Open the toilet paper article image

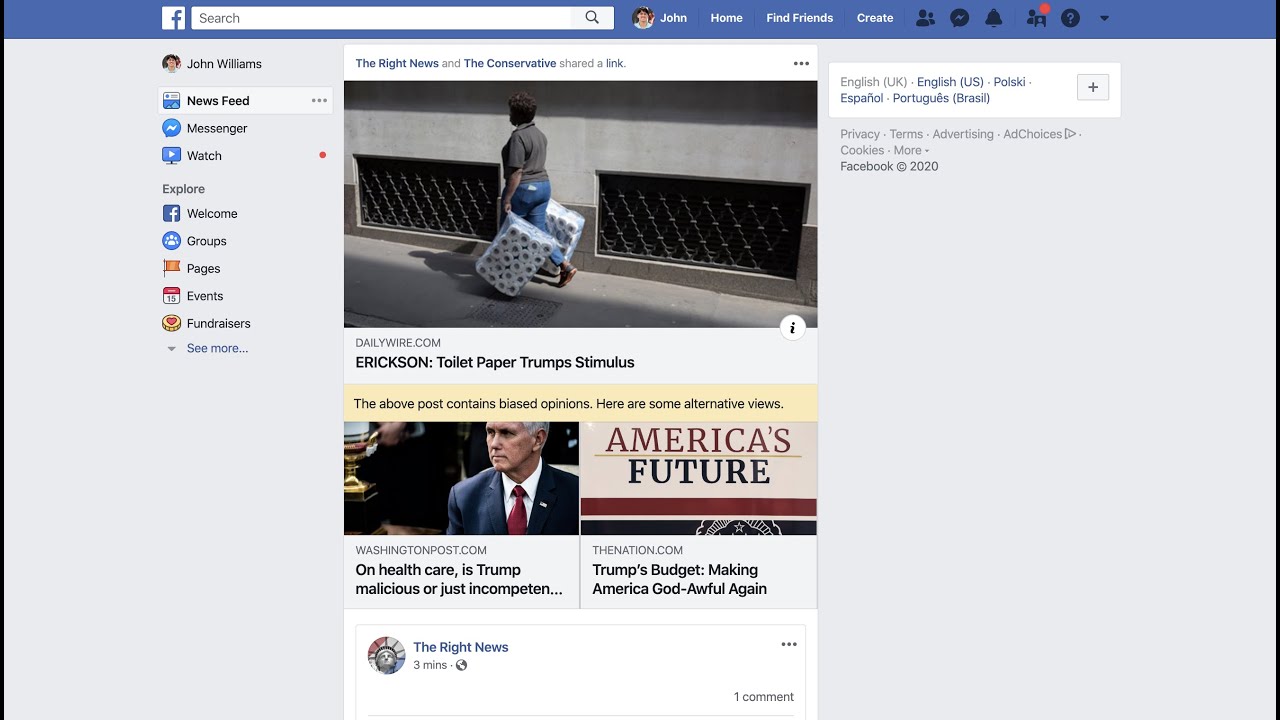click(580, 204)
